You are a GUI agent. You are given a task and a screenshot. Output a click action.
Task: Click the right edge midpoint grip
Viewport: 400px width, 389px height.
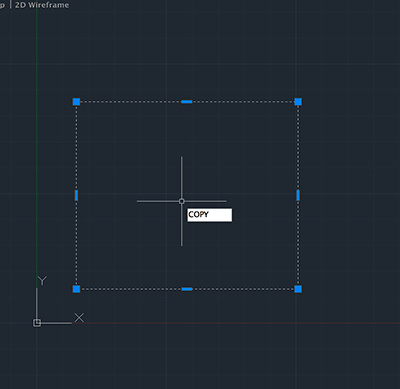click(x=298, y=195)
